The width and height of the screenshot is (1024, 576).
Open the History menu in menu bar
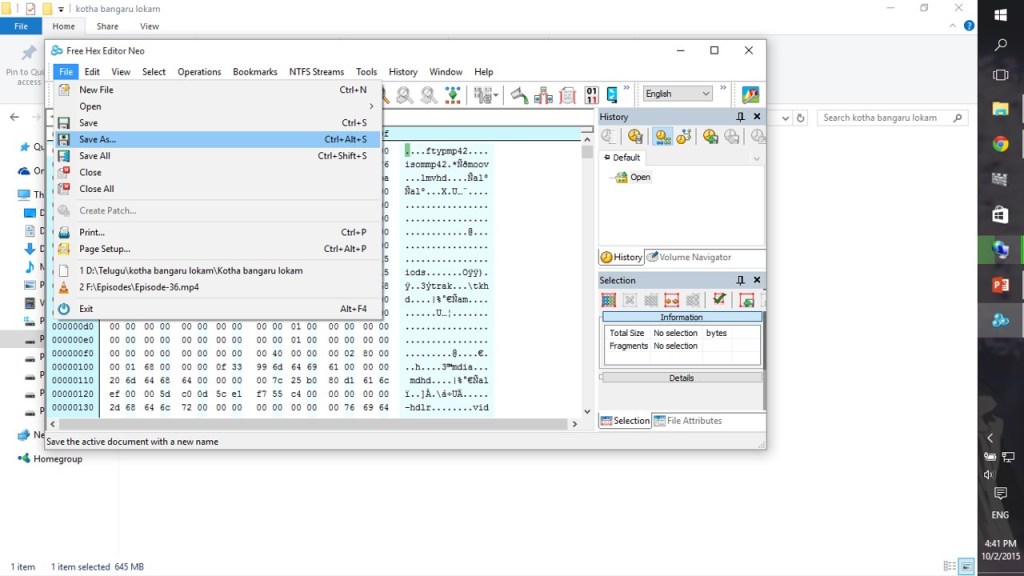[403, 72]
